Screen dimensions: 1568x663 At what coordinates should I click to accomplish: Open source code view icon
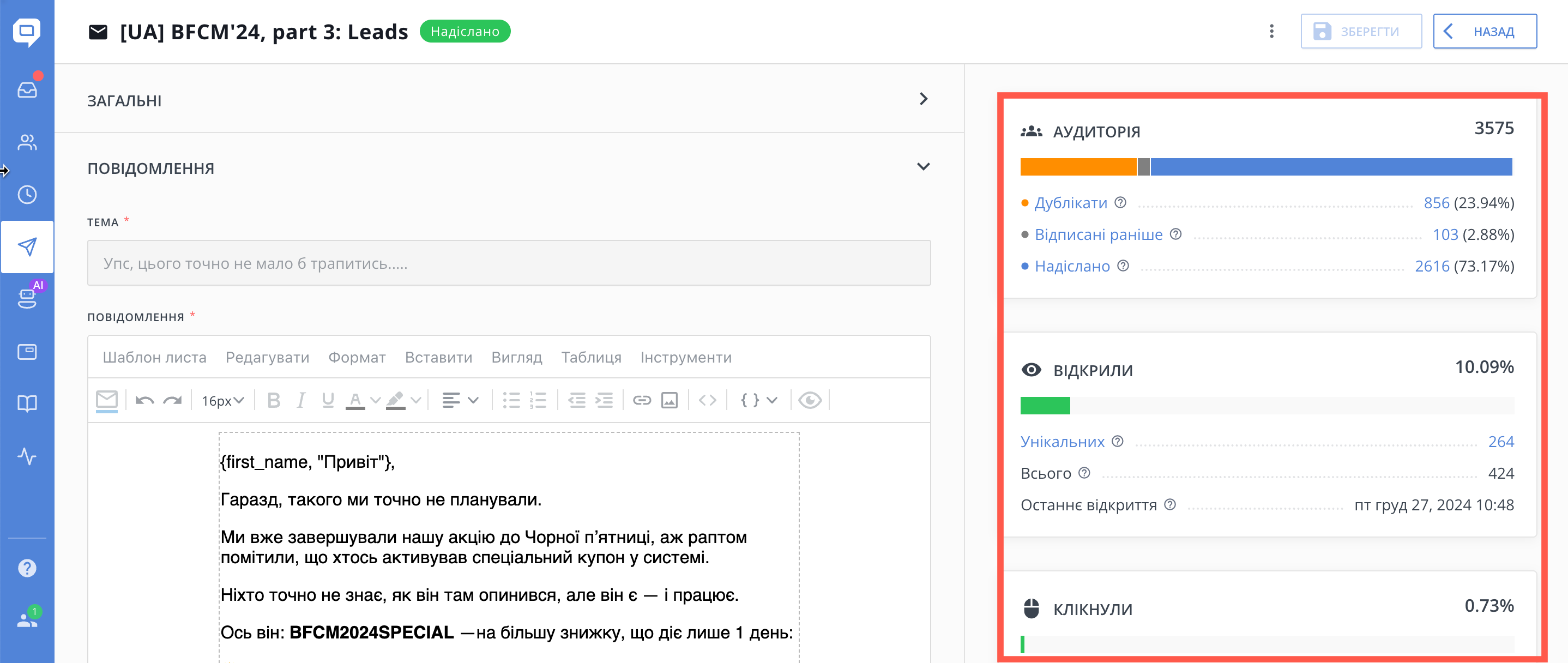coord(707,400)
